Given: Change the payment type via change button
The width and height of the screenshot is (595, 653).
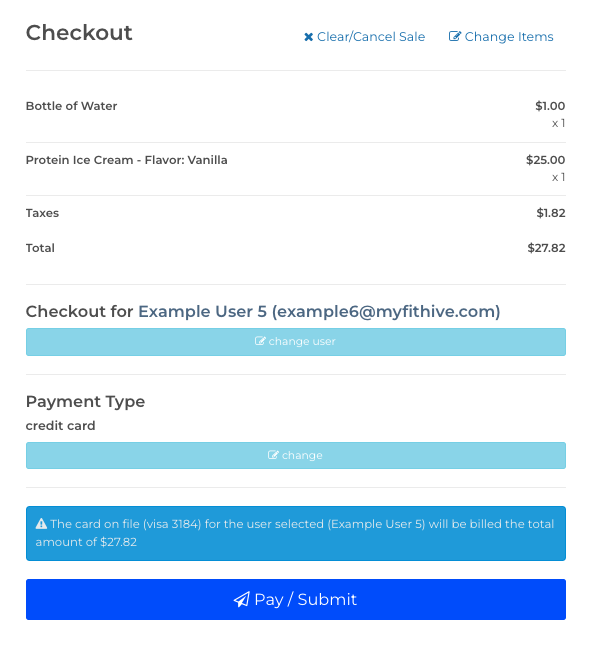Looking at the screenshot, I should pyautogui.click(x=296, y=456).
